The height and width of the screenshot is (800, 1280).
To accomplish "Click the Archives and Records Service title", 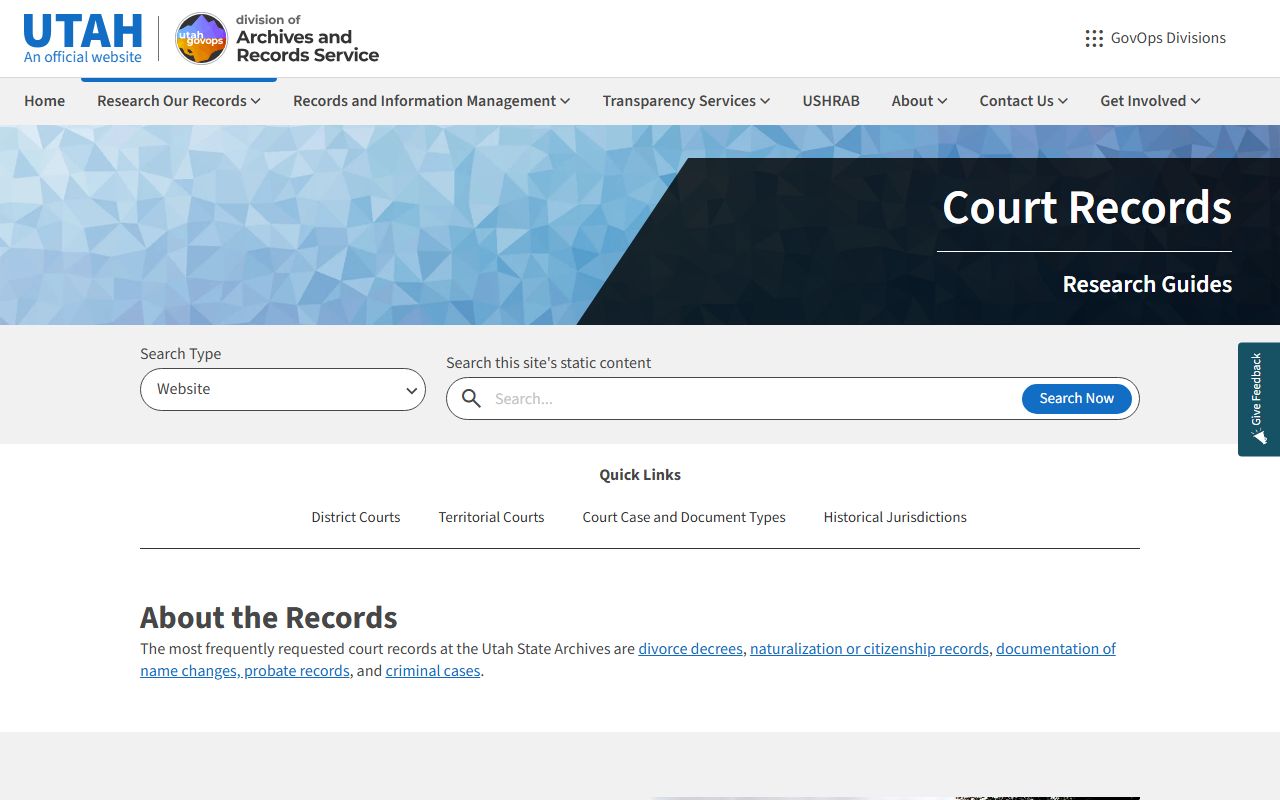I will click(x=307, y=45).
